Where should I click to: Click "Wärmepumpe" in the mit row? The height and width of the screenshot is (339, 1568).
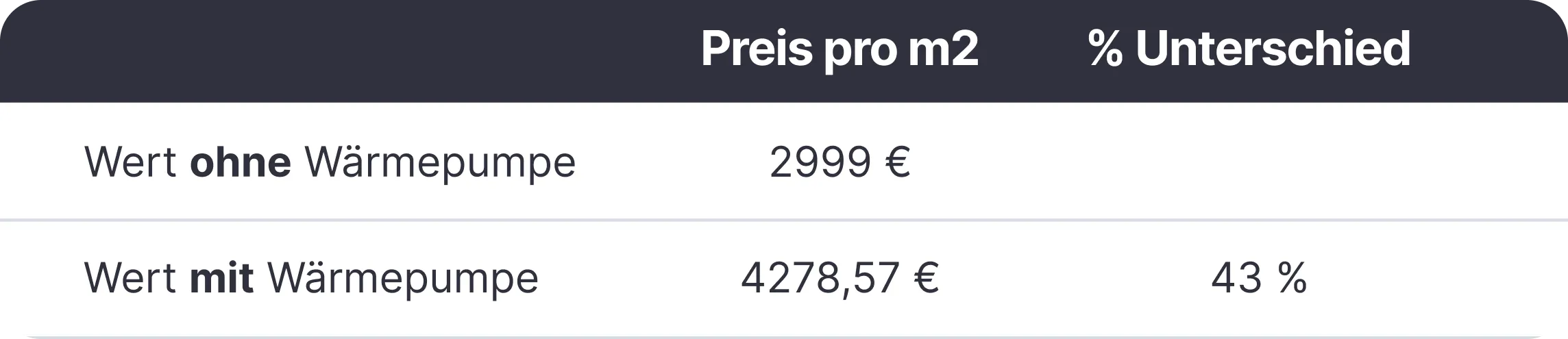(x=403, y=279)
